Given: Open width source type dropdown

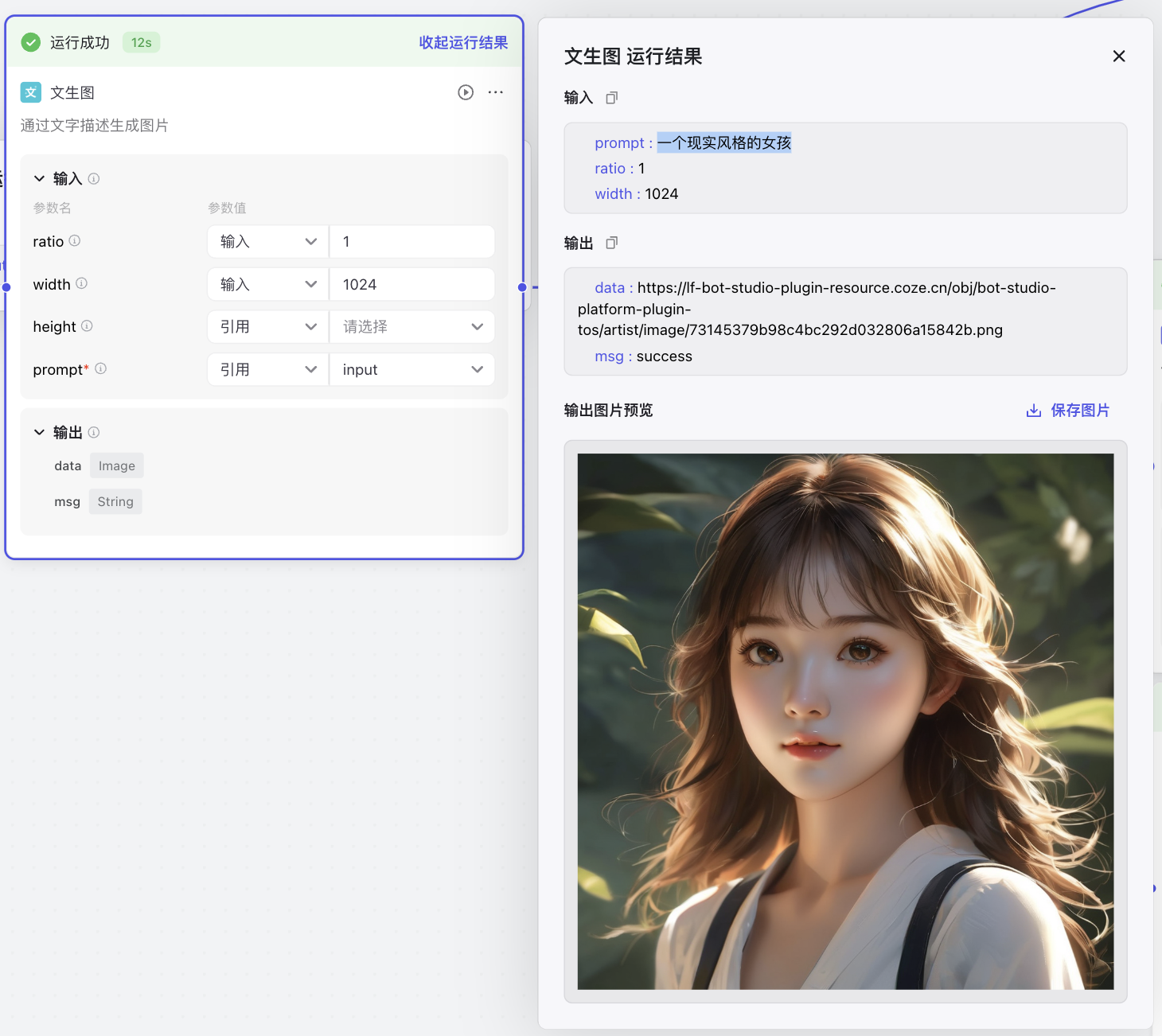Looking at the screenshot, I should 268,284.
